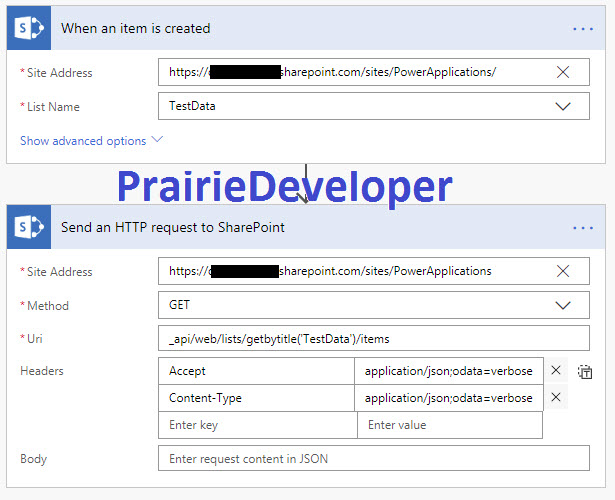The image size is (615, 500).
Task: Open the ellipsis menu for When an item is created
Action: tap(583, 29)
